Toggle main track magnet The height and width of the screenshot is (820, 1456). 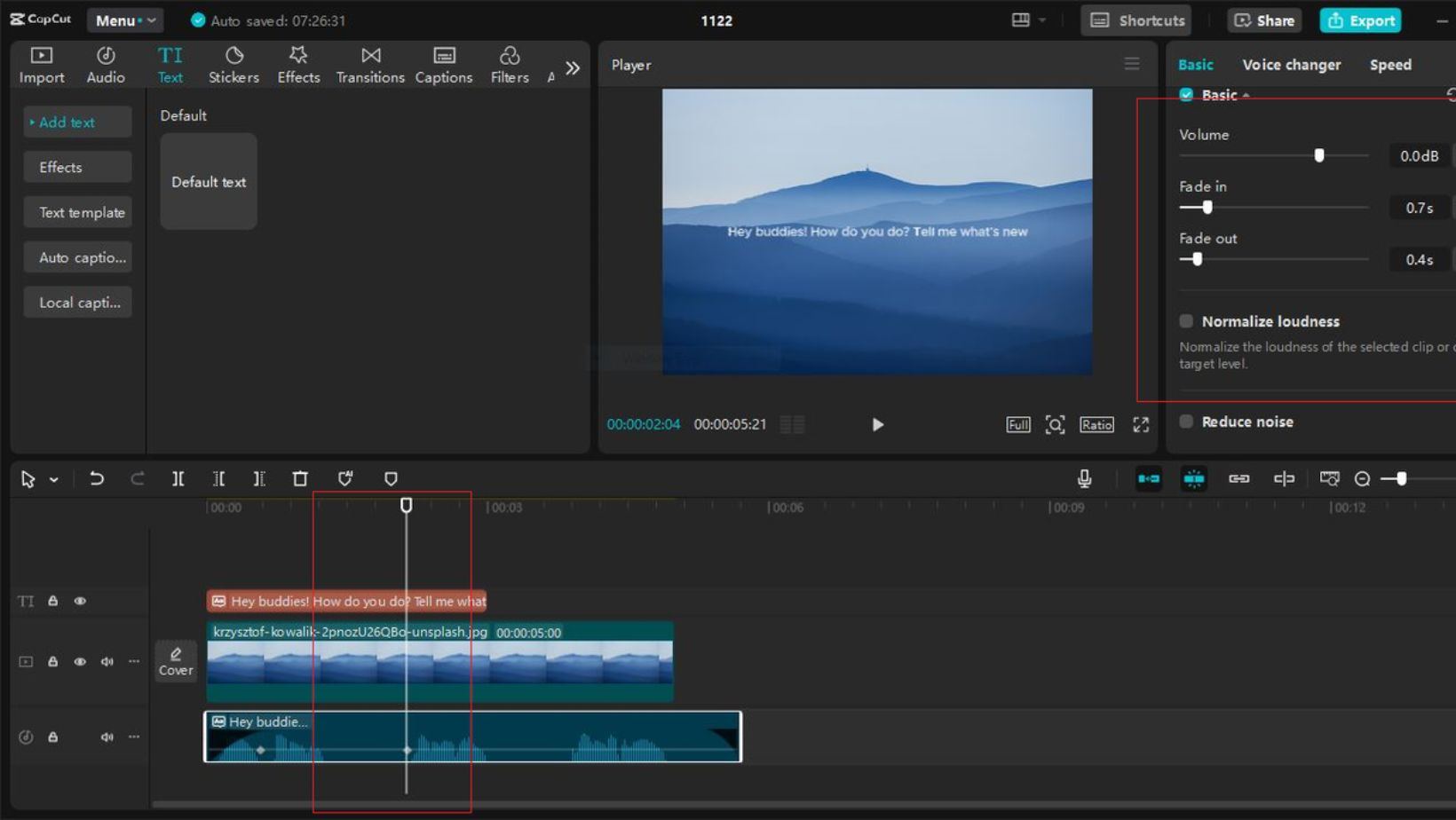[x=1149, y=479]
